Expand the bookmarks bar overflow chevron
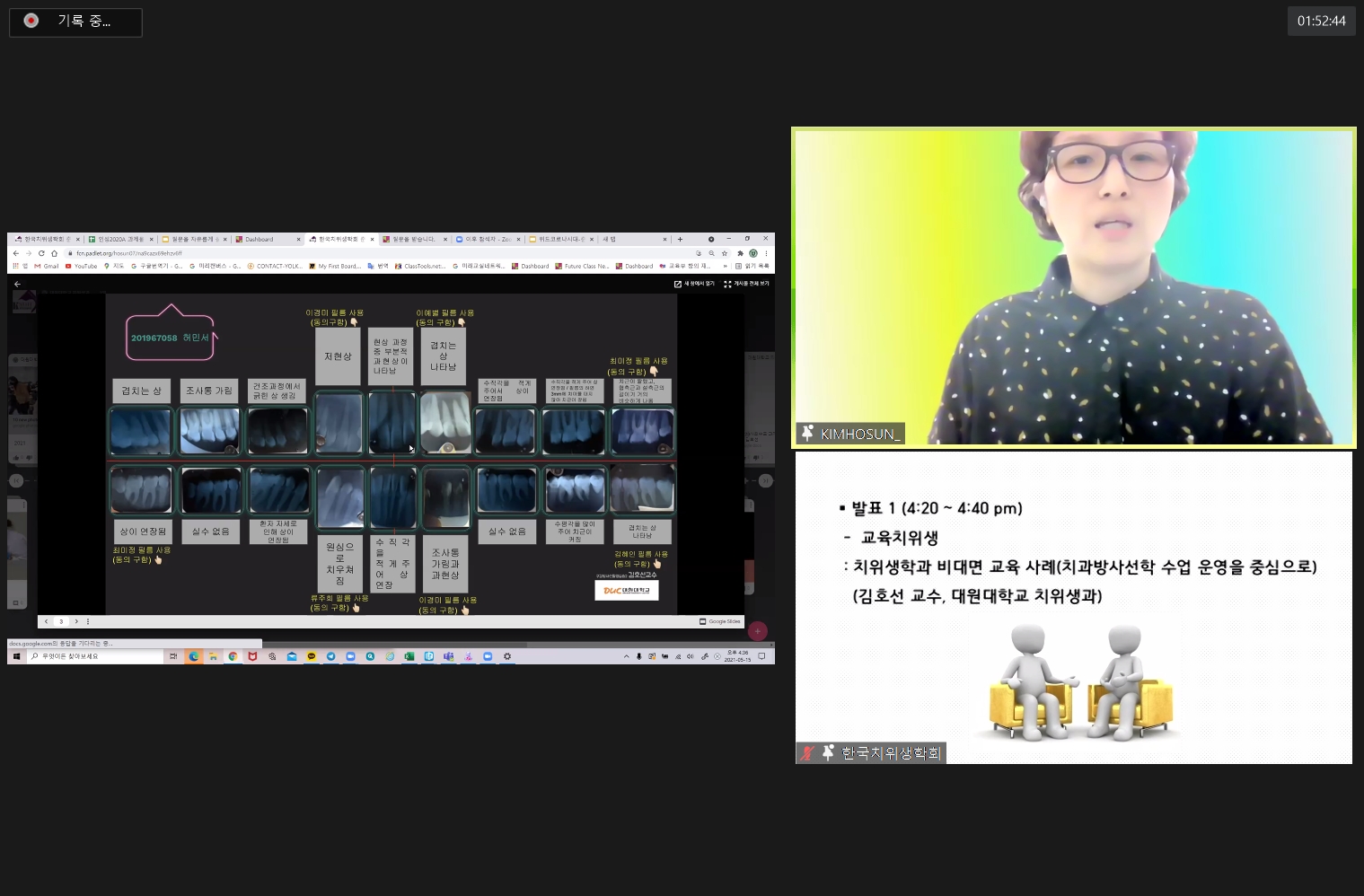This screenshot has height=896, width=1364. tap(725, 266)
